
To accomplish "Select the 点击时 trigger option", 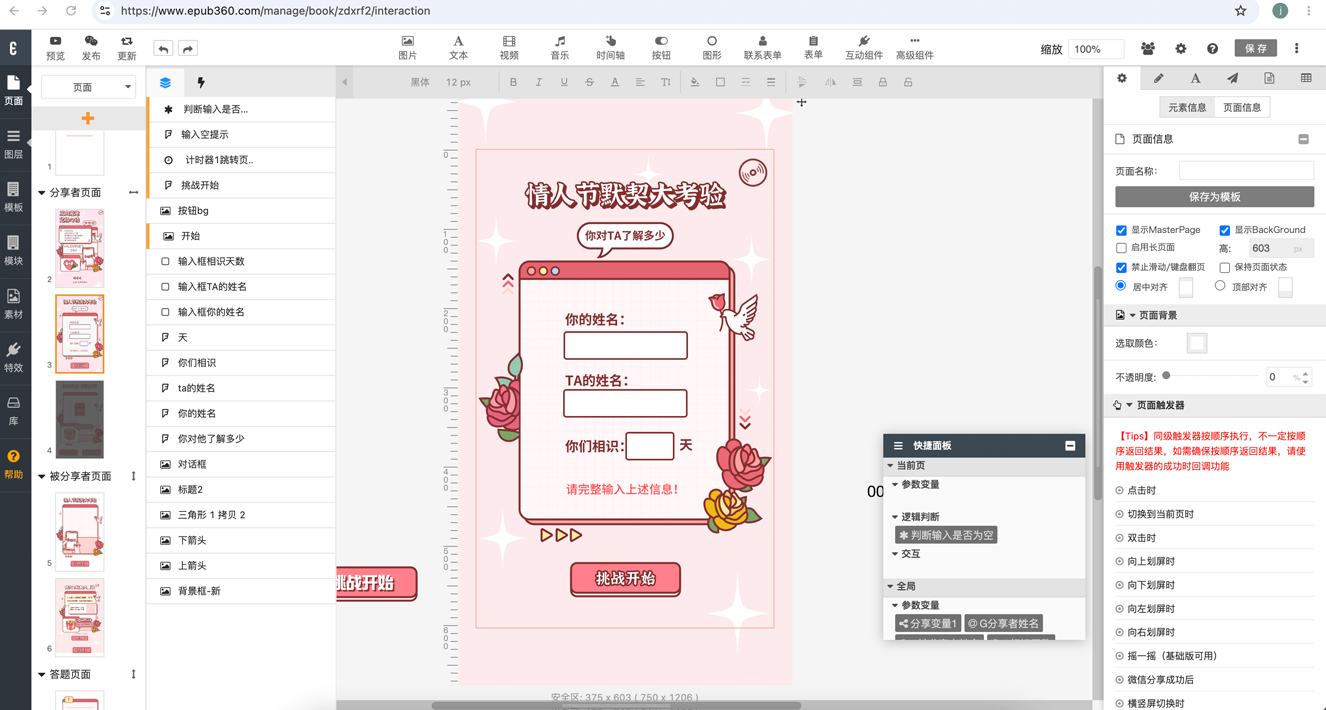I will [1141, 490].
